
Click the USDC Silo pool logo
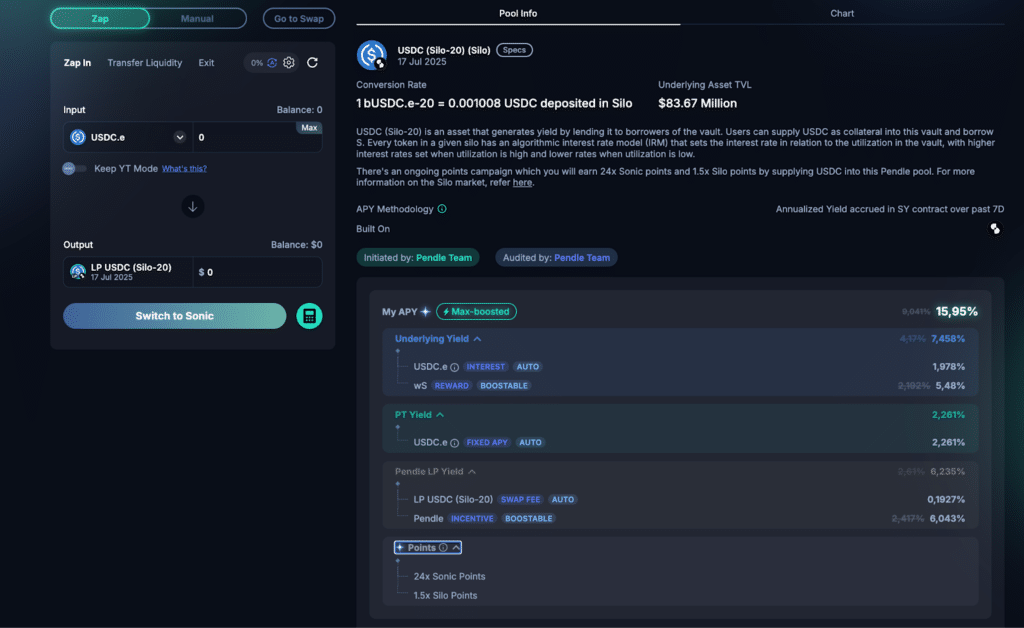point(372,55)
